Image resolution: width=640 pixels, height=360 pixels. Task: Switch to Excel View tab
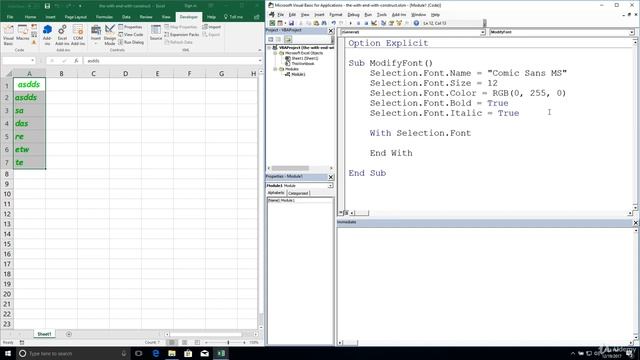coord(166,17)
